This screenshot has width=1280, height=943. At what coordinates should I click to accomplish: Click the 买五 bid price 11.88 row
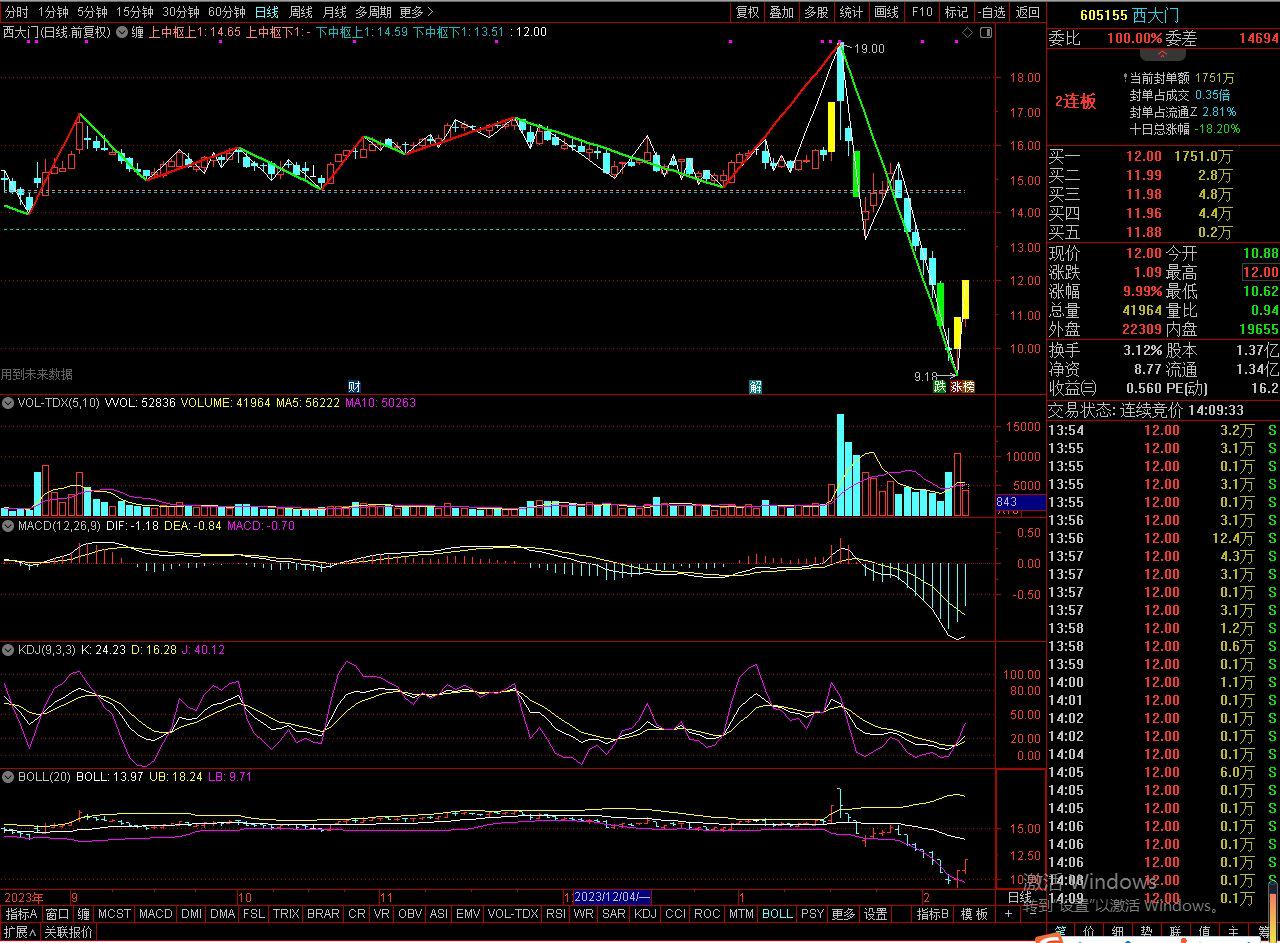point(1163,233)
